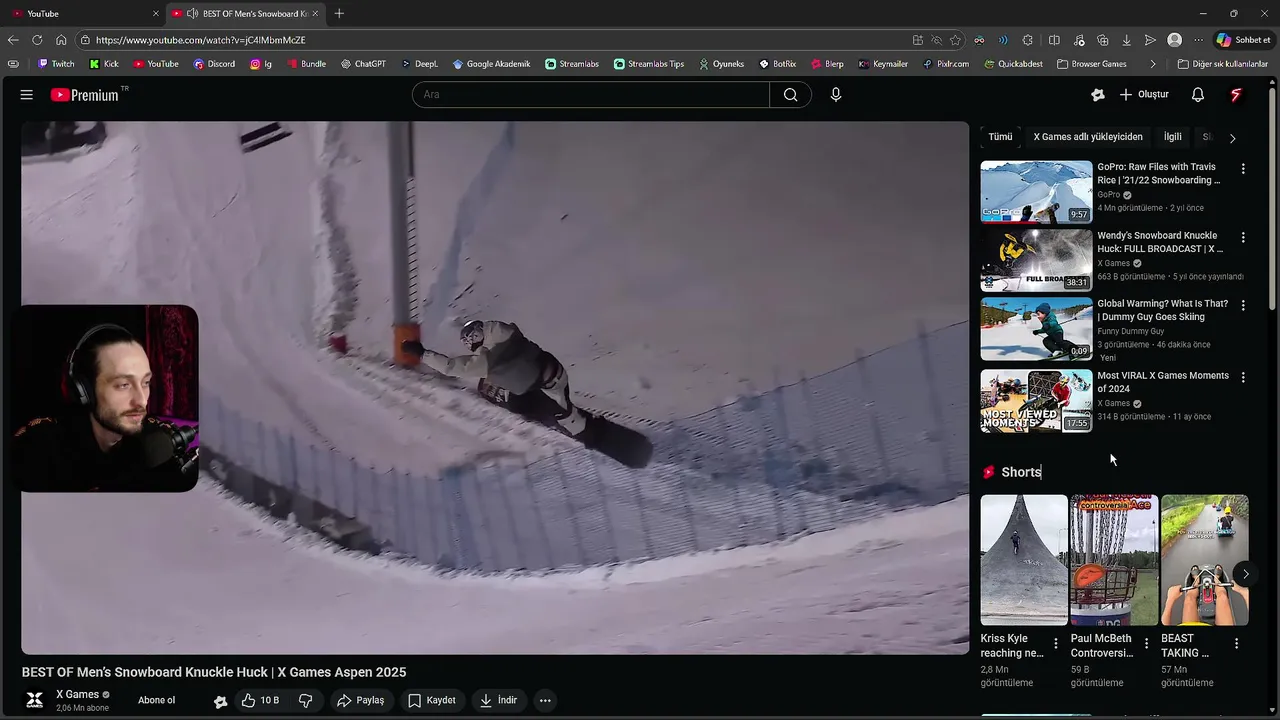Open a new browser tab

(x=339, y=14)
